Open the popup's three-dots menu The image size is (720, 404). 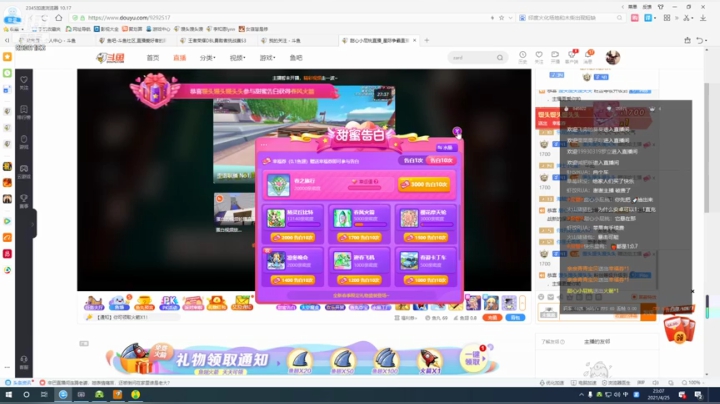click(264, 145)
